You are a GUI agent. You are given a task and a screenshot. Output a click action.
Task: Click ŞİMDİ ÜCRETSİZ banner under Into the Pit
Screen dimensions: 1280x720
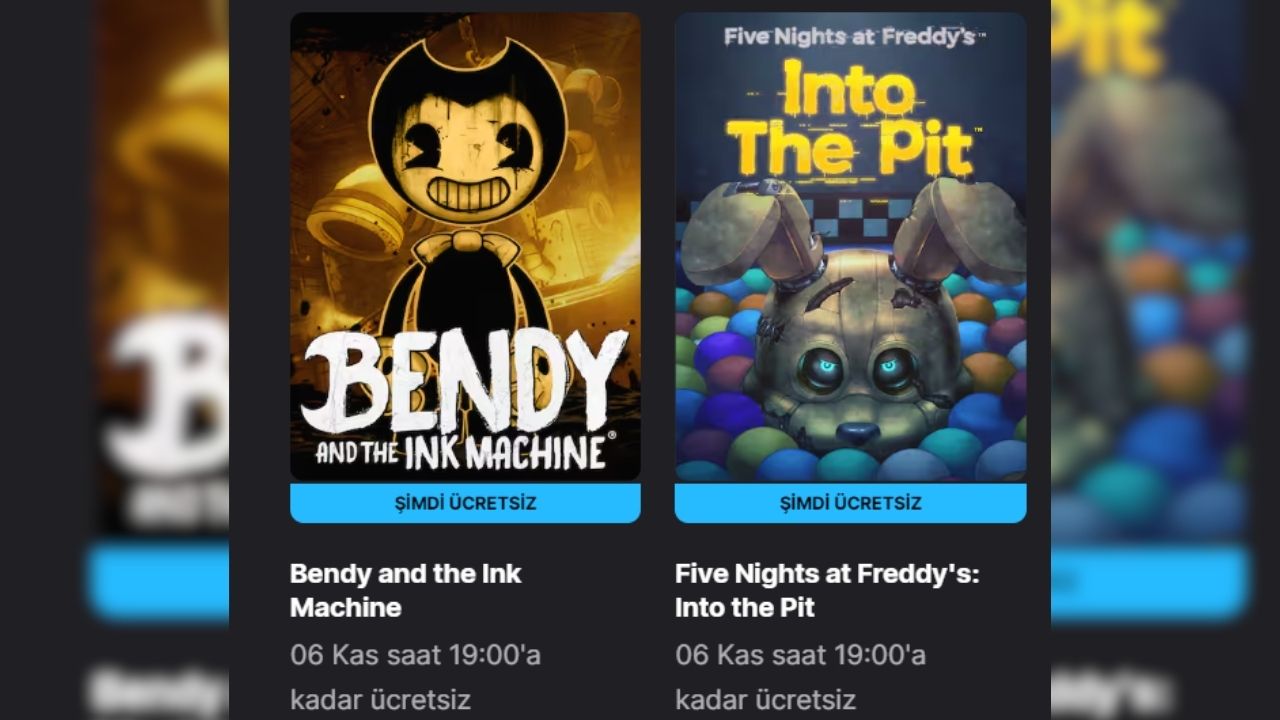pyautogui.click(x=850, y=503)
